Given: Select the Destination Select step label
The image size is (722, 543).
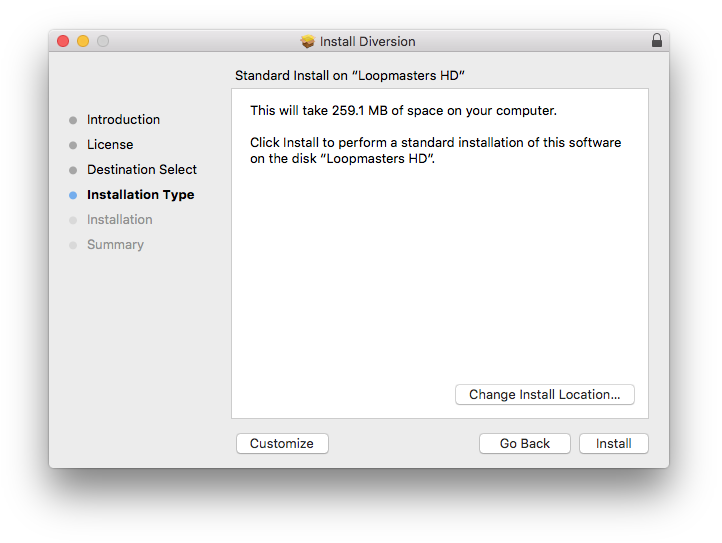Looking at the screenshot, I should click(142, 170).
